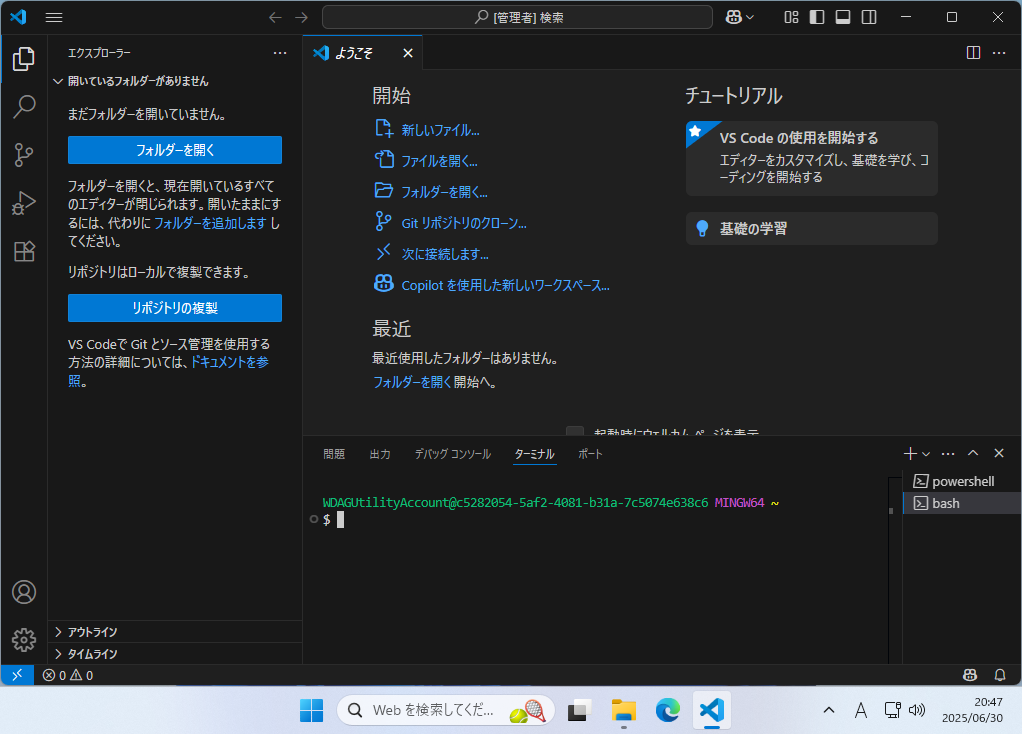Viewport: 1022px width, 734px height.
Task: Click the command center search box
Action: 517,18
